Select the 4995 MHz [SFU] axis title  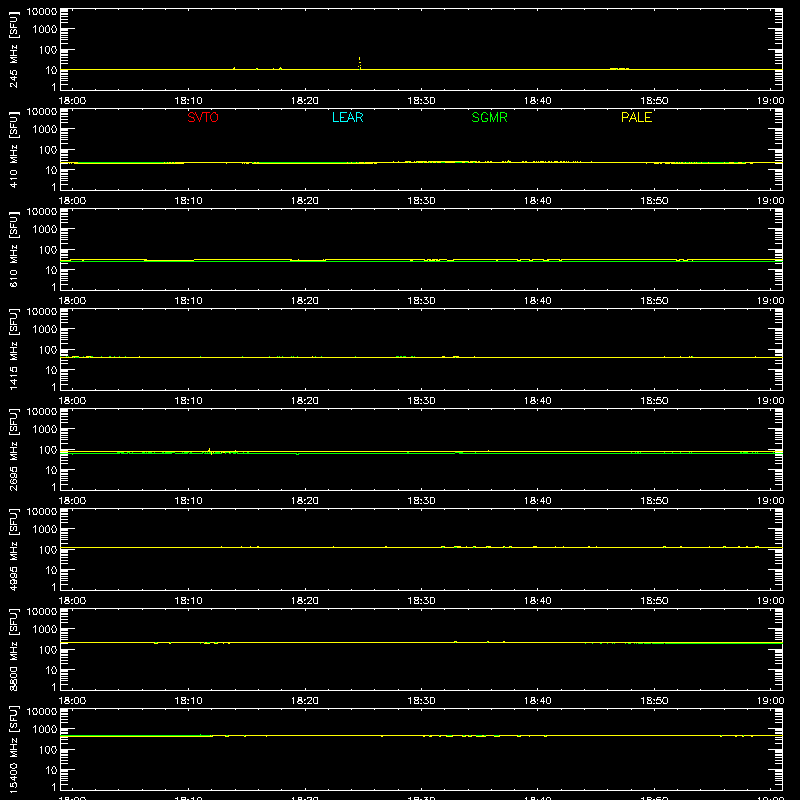[14, 549]
